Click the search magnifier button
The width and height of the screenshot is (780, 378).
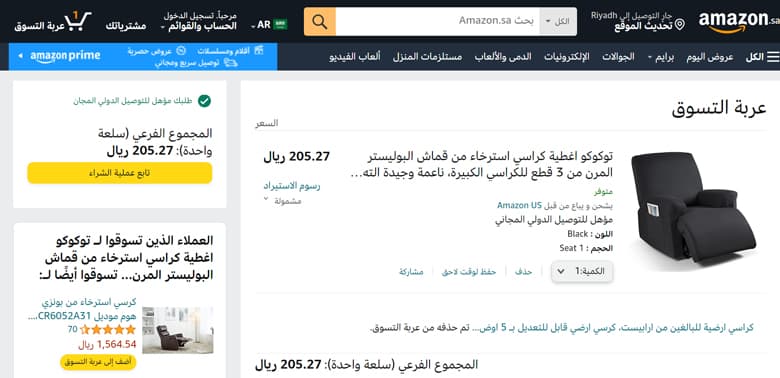[319, 21]
